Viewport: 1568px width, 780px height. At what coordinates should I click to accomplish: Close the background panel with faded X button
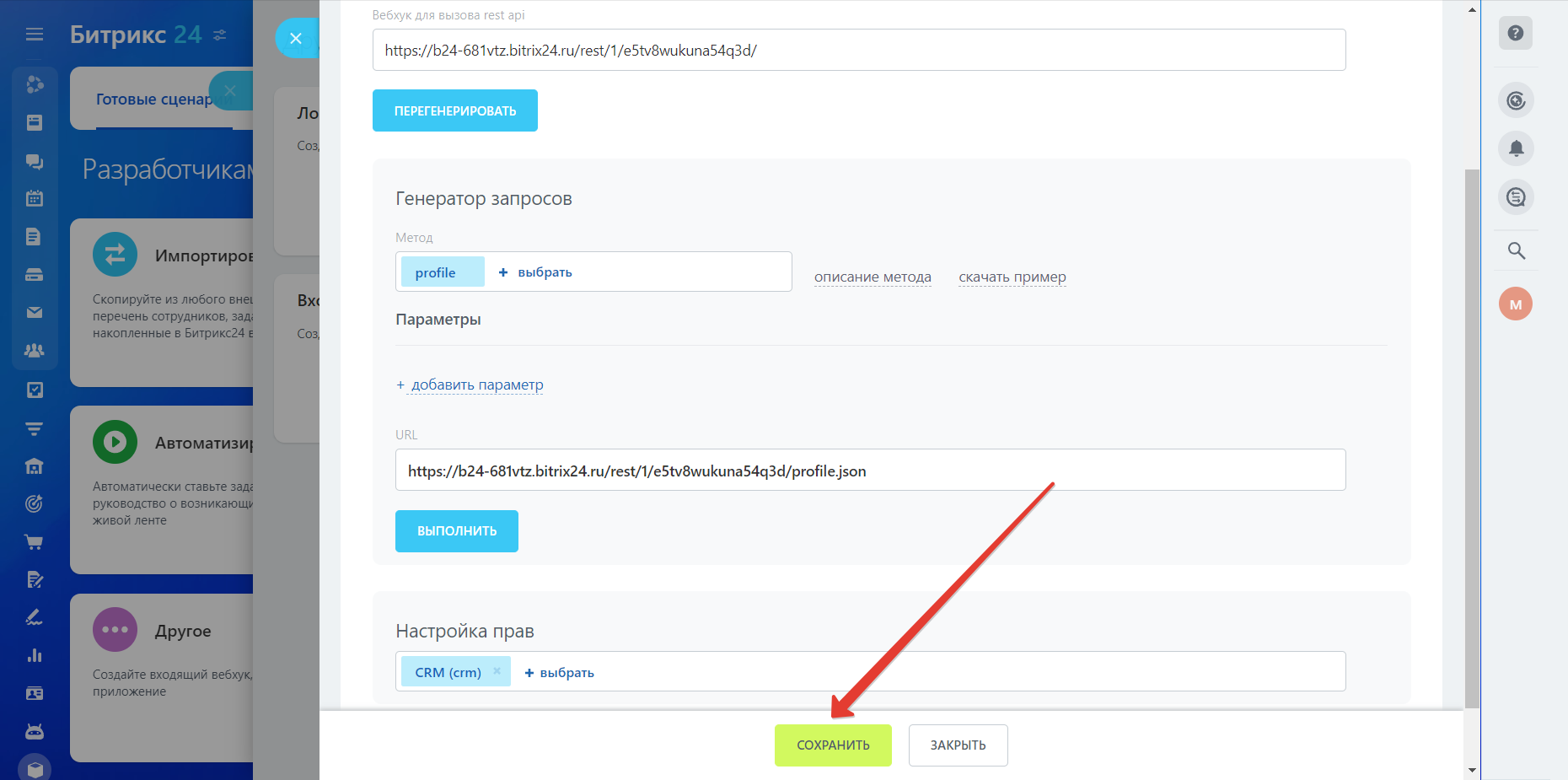point(230,90)
